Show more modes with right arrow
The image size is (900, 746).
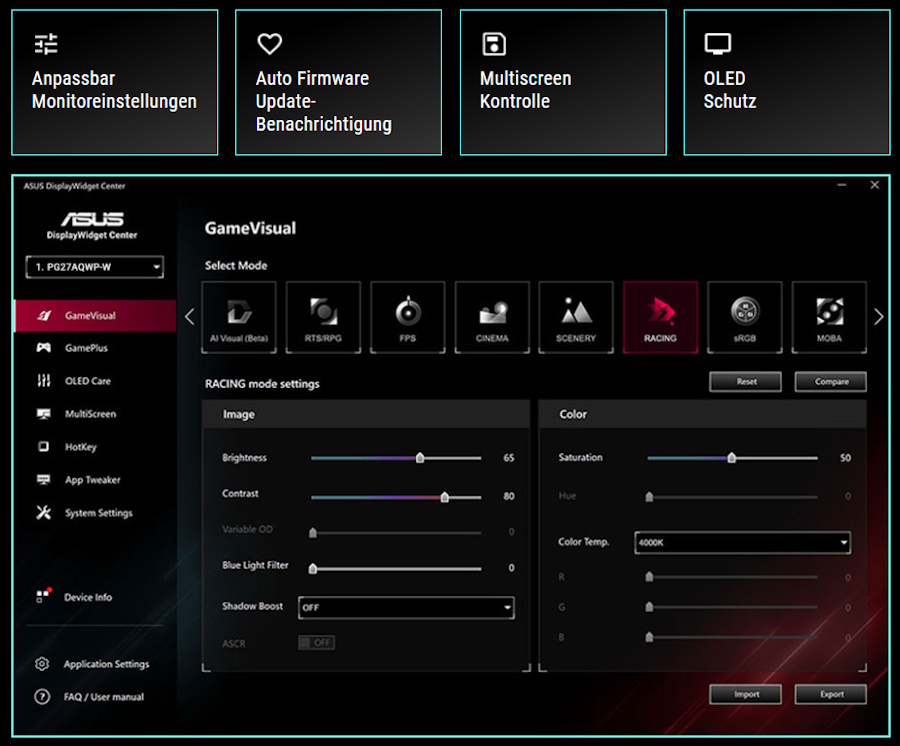coord(879,317)
